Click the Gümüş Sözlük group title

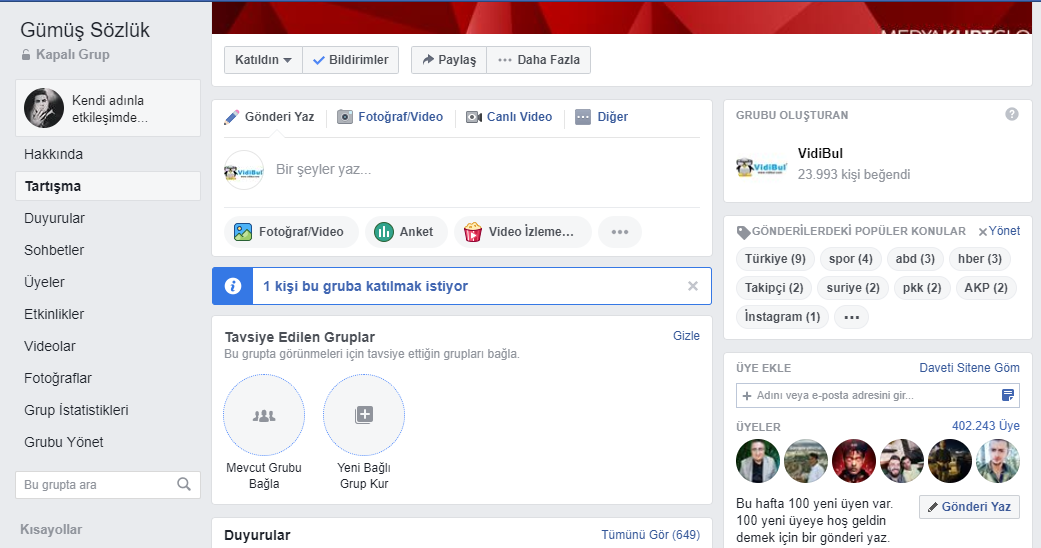[85, 30]
